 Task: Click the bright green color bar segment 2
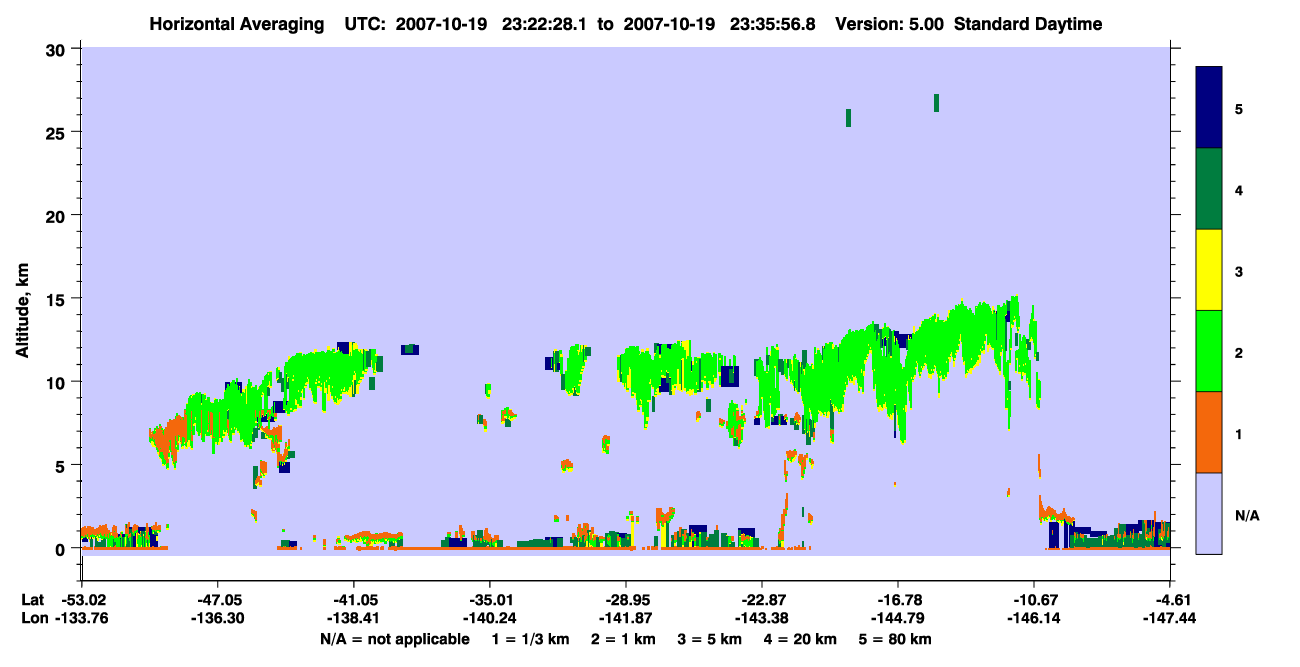[x=1209, y=351]
